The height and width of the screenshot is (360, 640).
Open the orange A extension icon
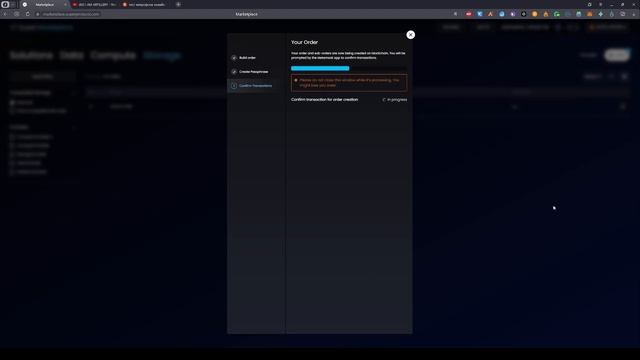(x=491, y=14)
